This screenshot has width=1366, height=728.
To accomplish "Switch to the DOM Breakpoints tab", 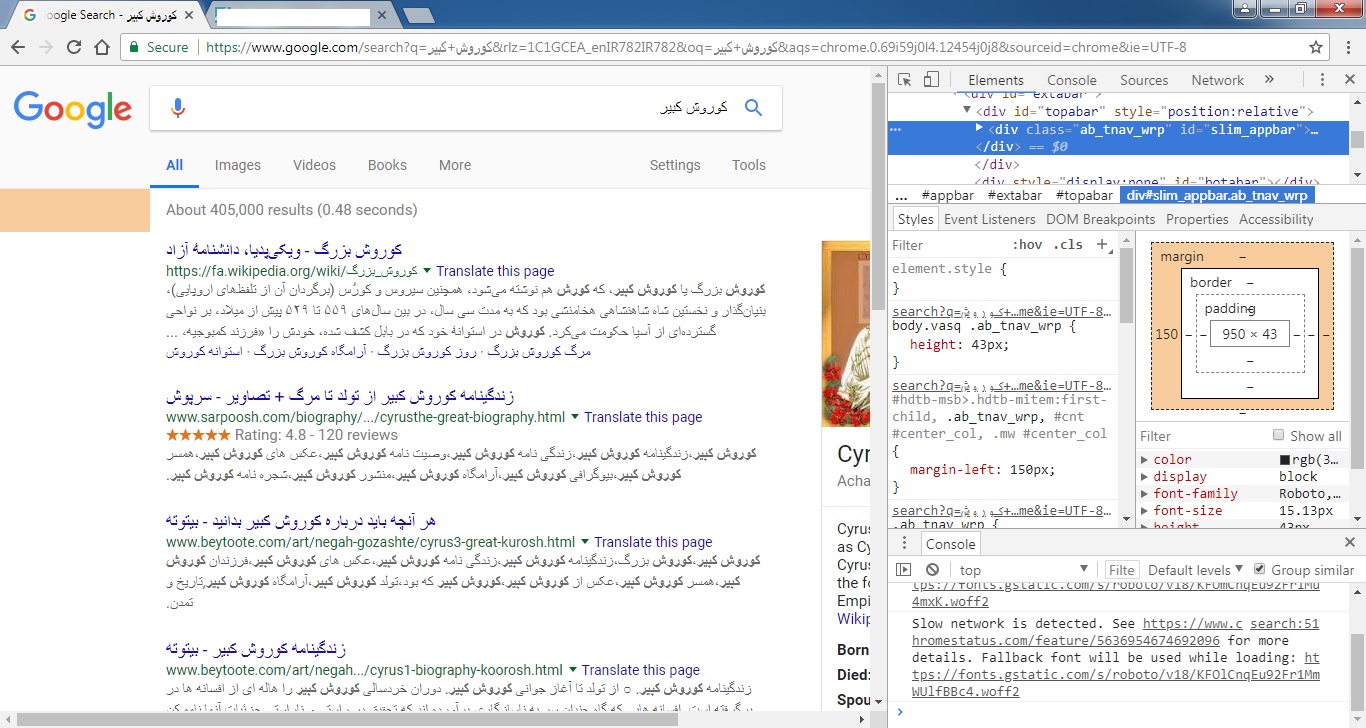I will click(1100, 219).
